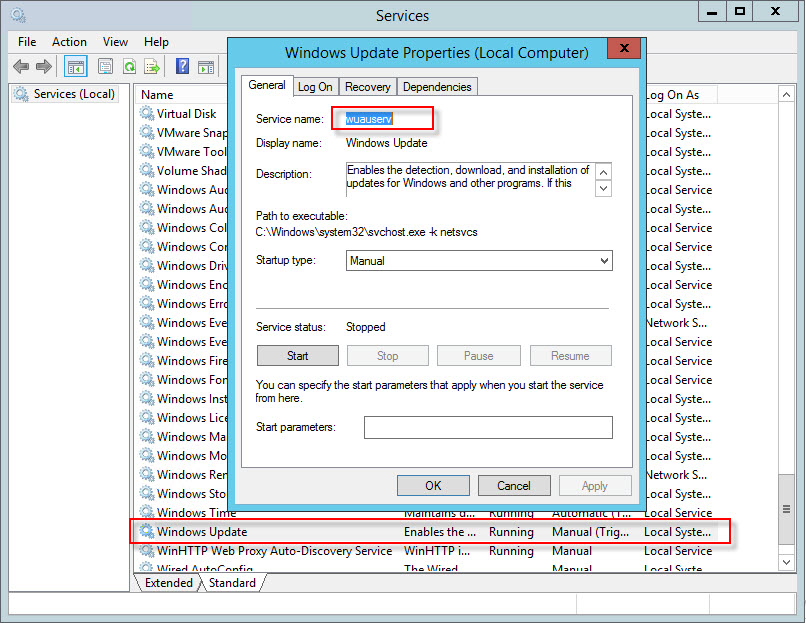Click gear icon beside Windows Font service
The image size is (806, 623).
(x=147, y=379)
